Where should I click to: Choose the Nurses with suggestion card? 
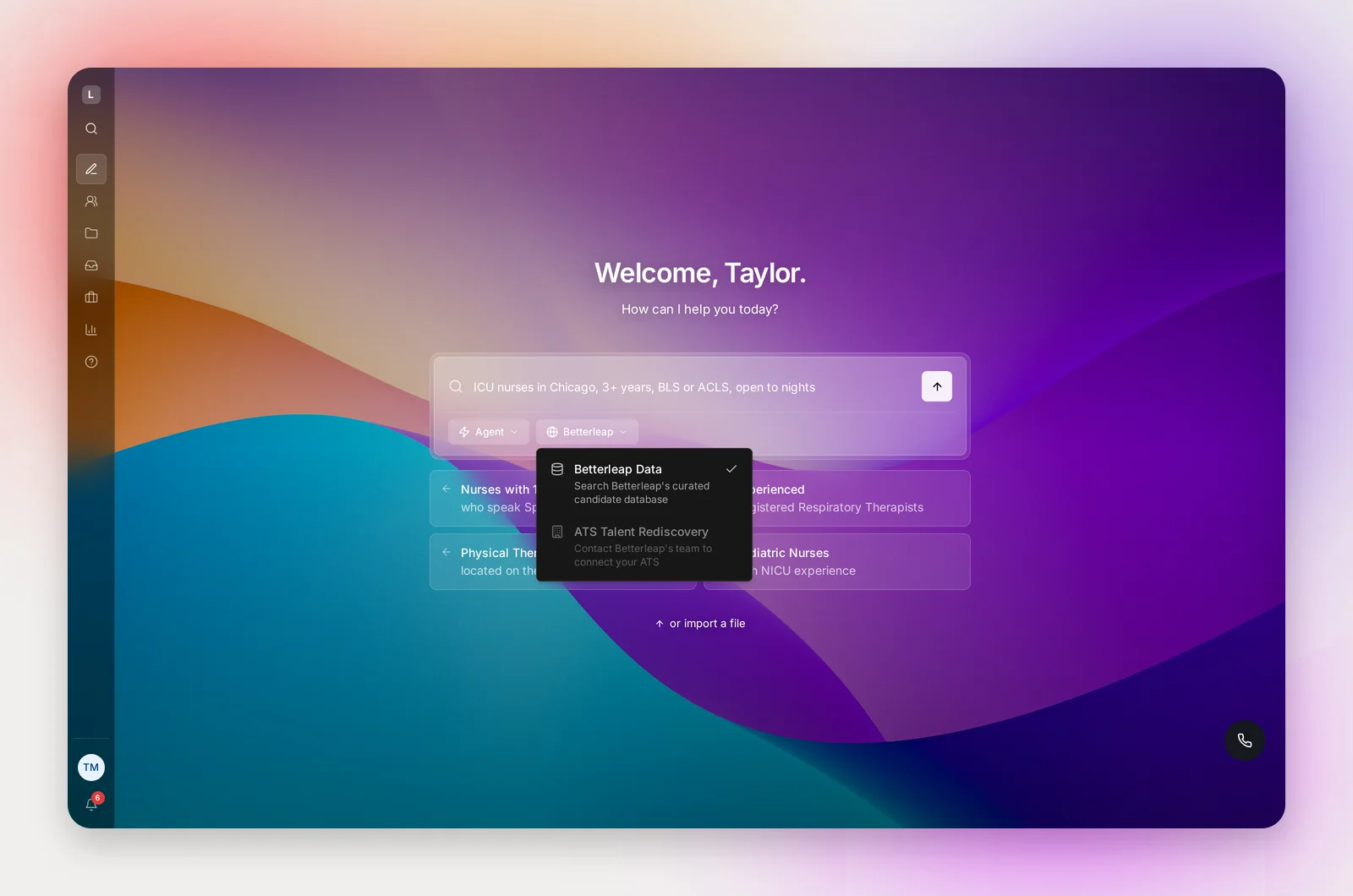click(x=484, y=499)
